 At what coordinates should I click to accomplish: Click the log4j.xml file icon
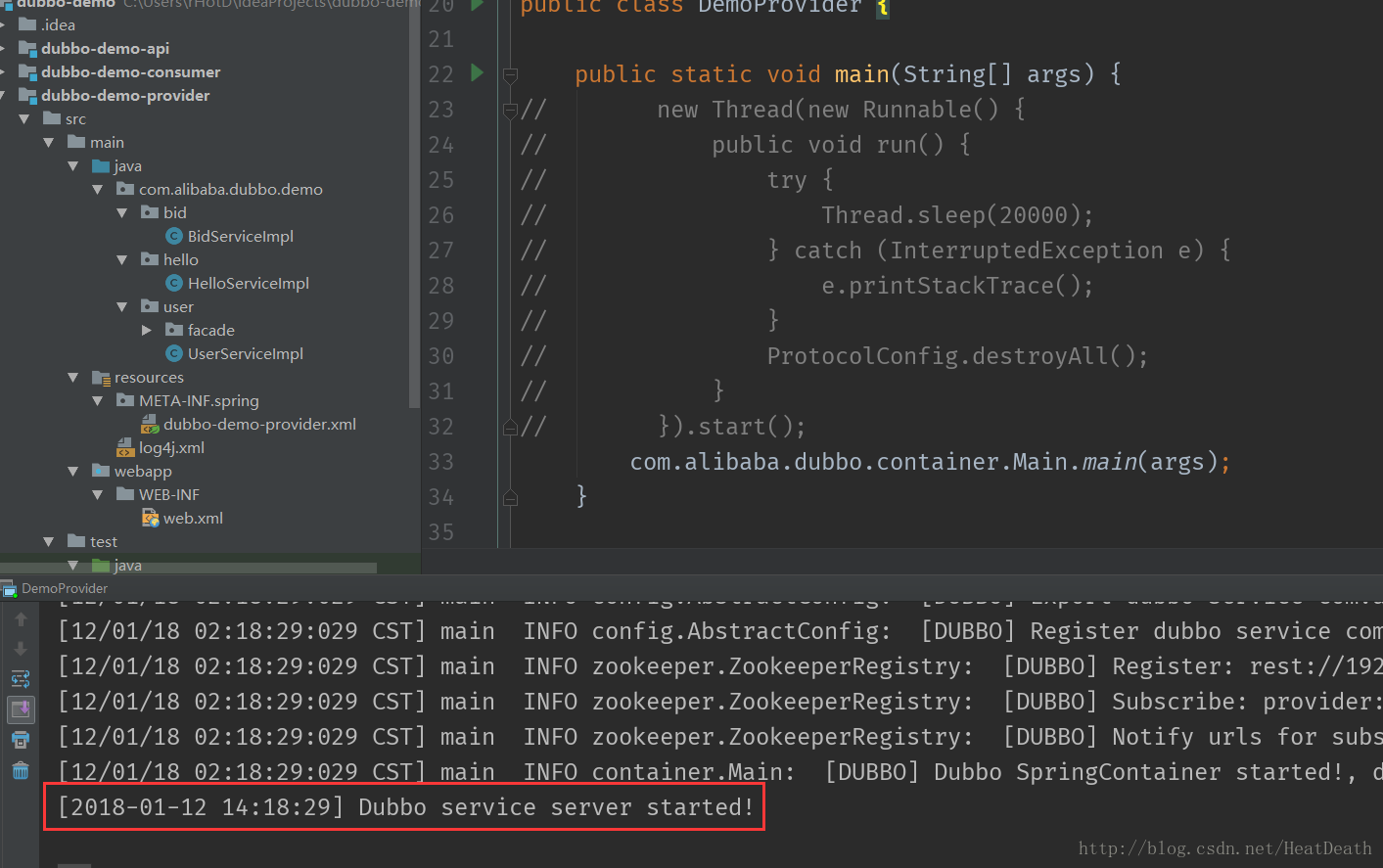pyautogui.click(x=125, y=447)
